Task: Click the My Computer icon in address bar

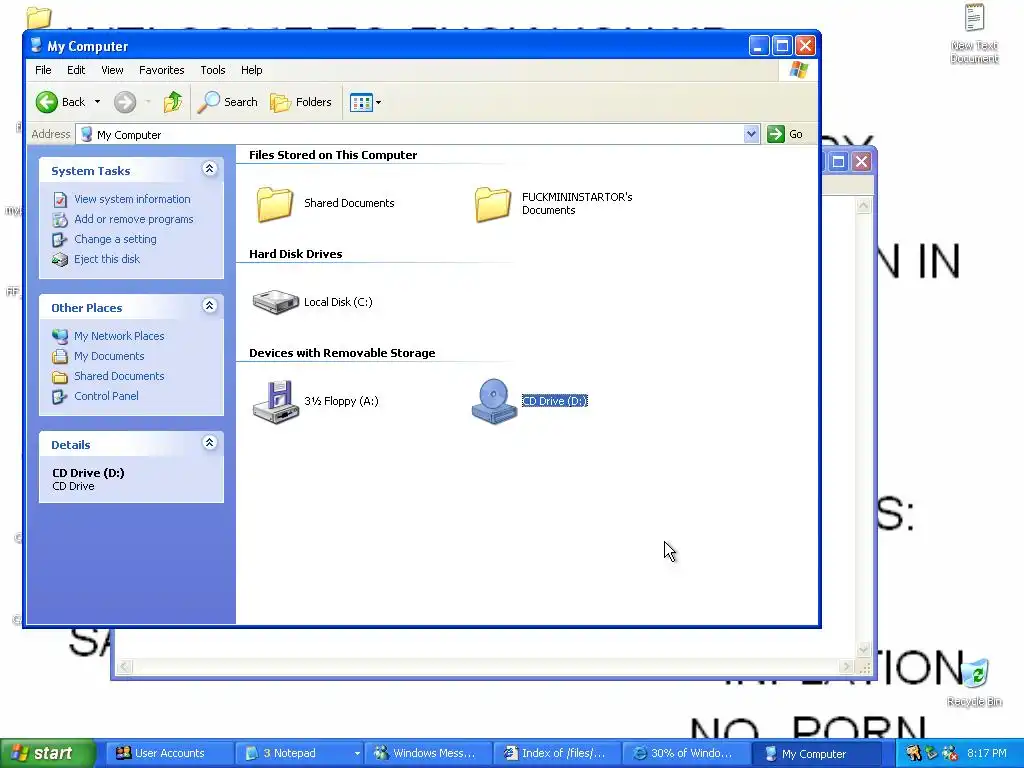Action: coord(86,135)
